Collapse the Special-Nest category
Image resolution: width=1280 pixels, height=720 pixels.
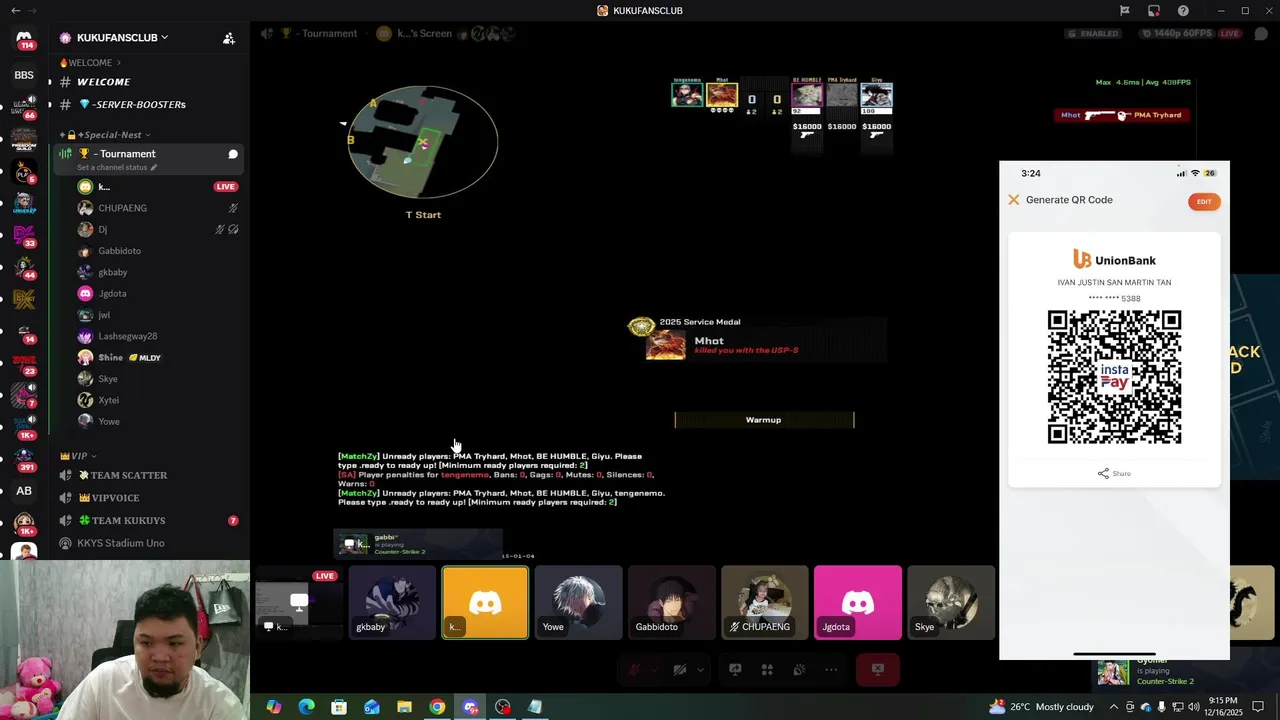pyautogui.click(x=106, y=135)
